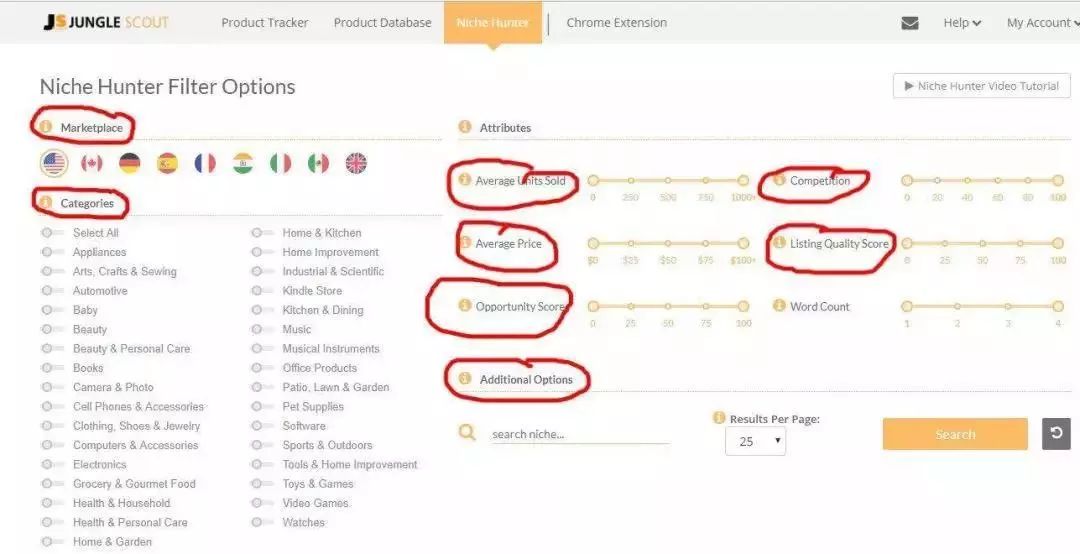Screen dimensions: 1080x554
Task: Select the Germany marketplace flag
Action: pyautogui.click(x=129, y=163)
